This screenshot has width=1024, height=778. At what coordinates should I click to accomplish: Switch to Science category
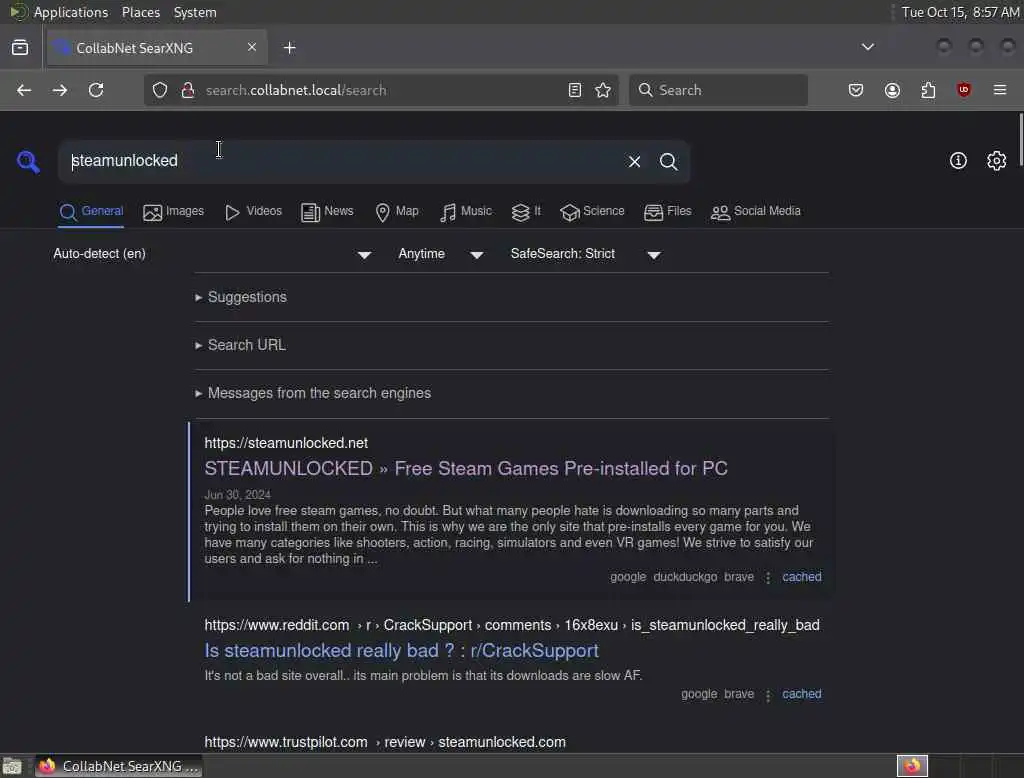(x=592, y=212)
